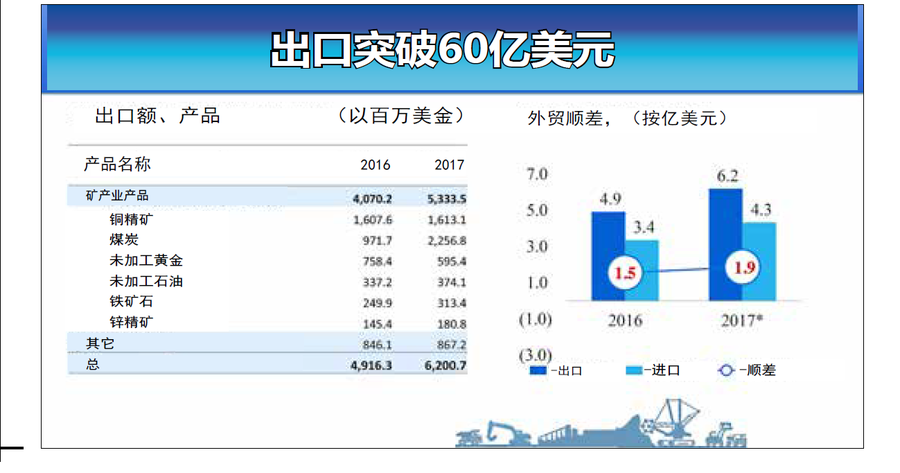Click the value 1,607.6
The image size is (900, 473).
click(x=373, y=220)
